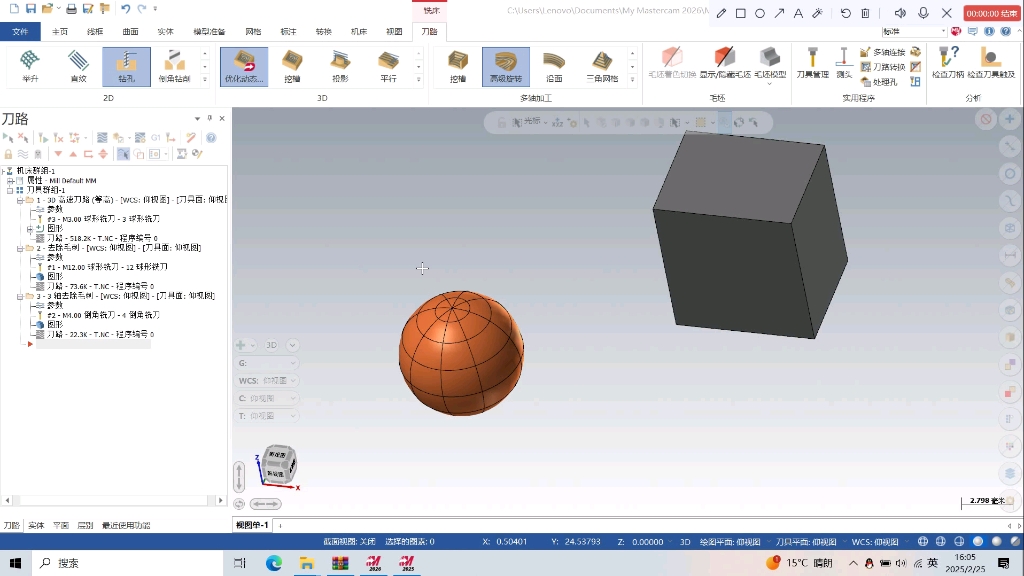Select the 3D 投影 projection toolpath
Viewport: 1024px width, 576px height.
point(340,66)
